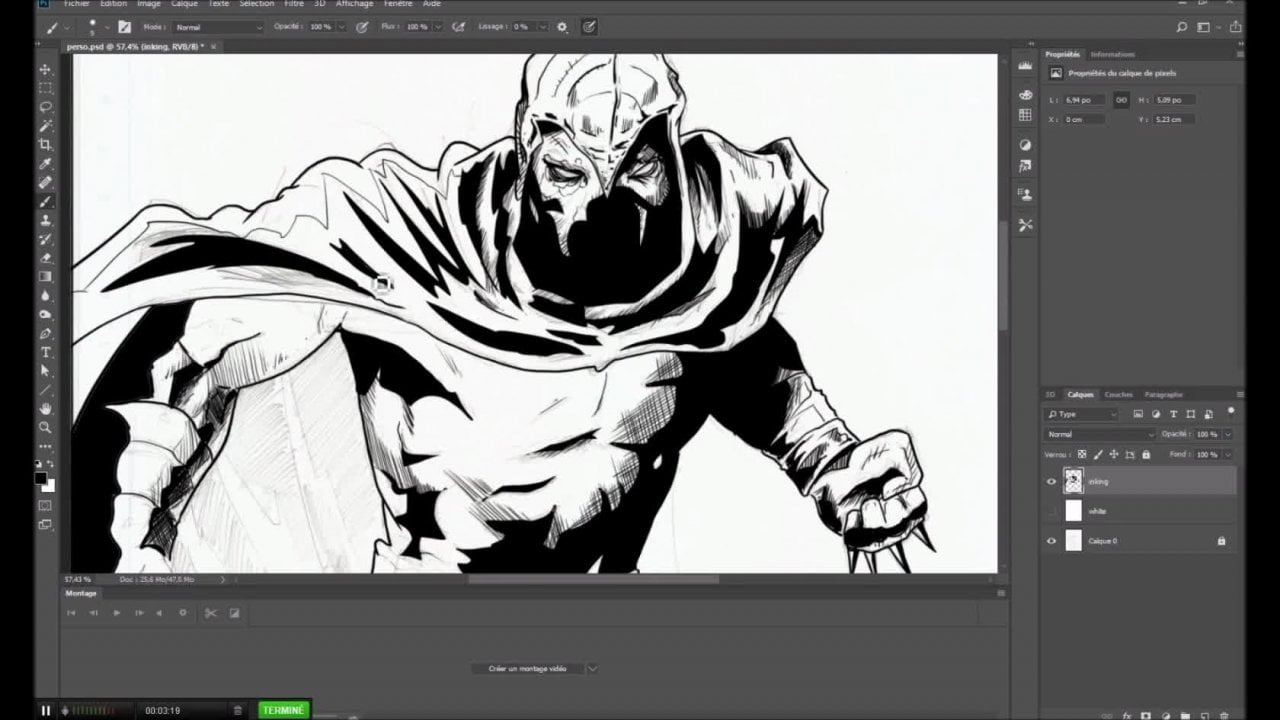The height and width of the screenshot is (720, 1280).
Task: Select the Crop tool
Action: pos(46,145)
